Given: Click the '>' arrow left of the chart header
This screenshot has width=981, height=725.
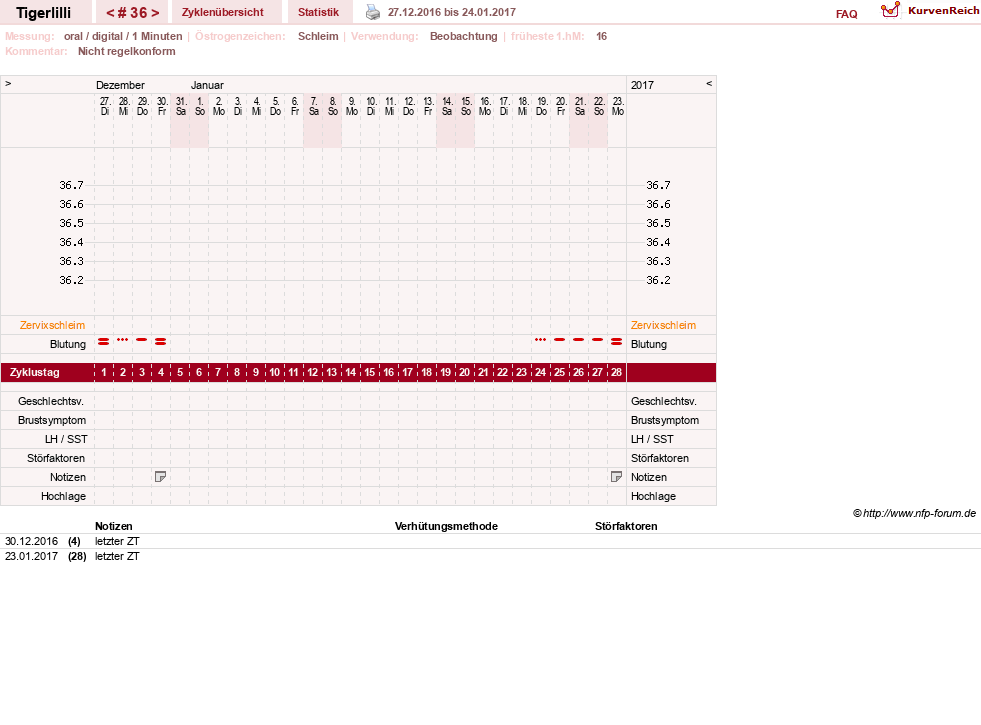Looking at the screenshot, I should tap(8, 83).
